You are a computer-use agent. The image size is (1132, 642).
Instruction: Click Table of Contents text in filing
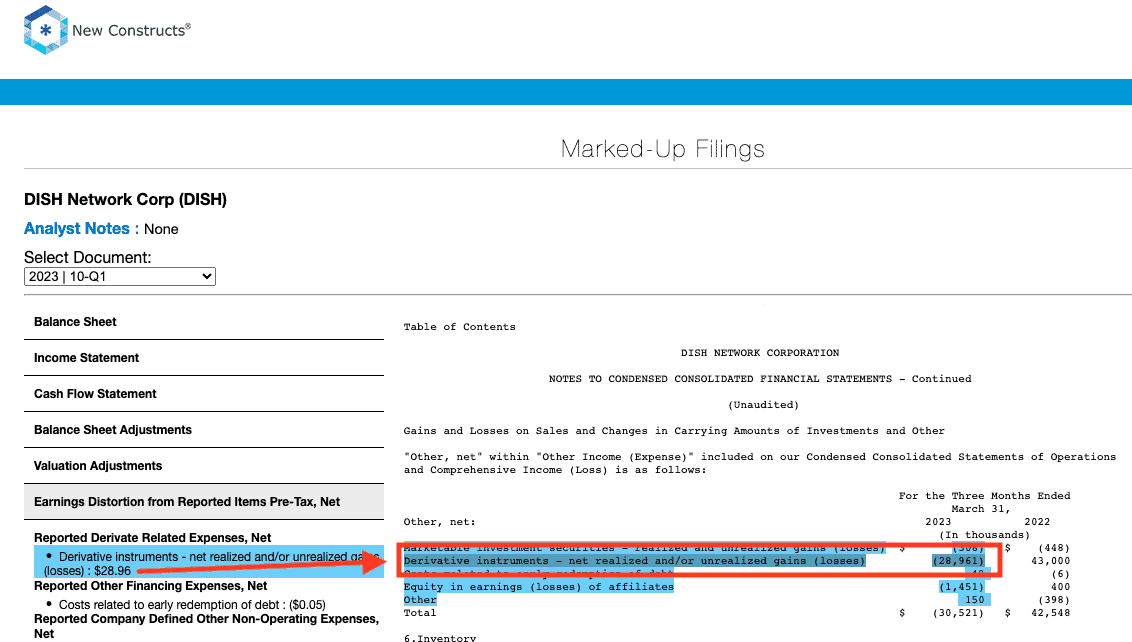[460, 327]
